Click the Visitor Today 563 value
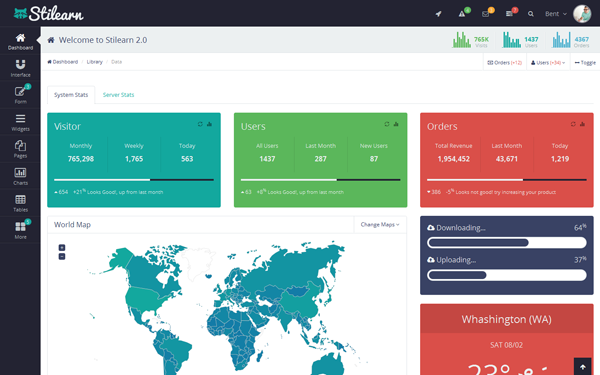Viewport: 600px width, 375px height. click(x=187, y=159)
